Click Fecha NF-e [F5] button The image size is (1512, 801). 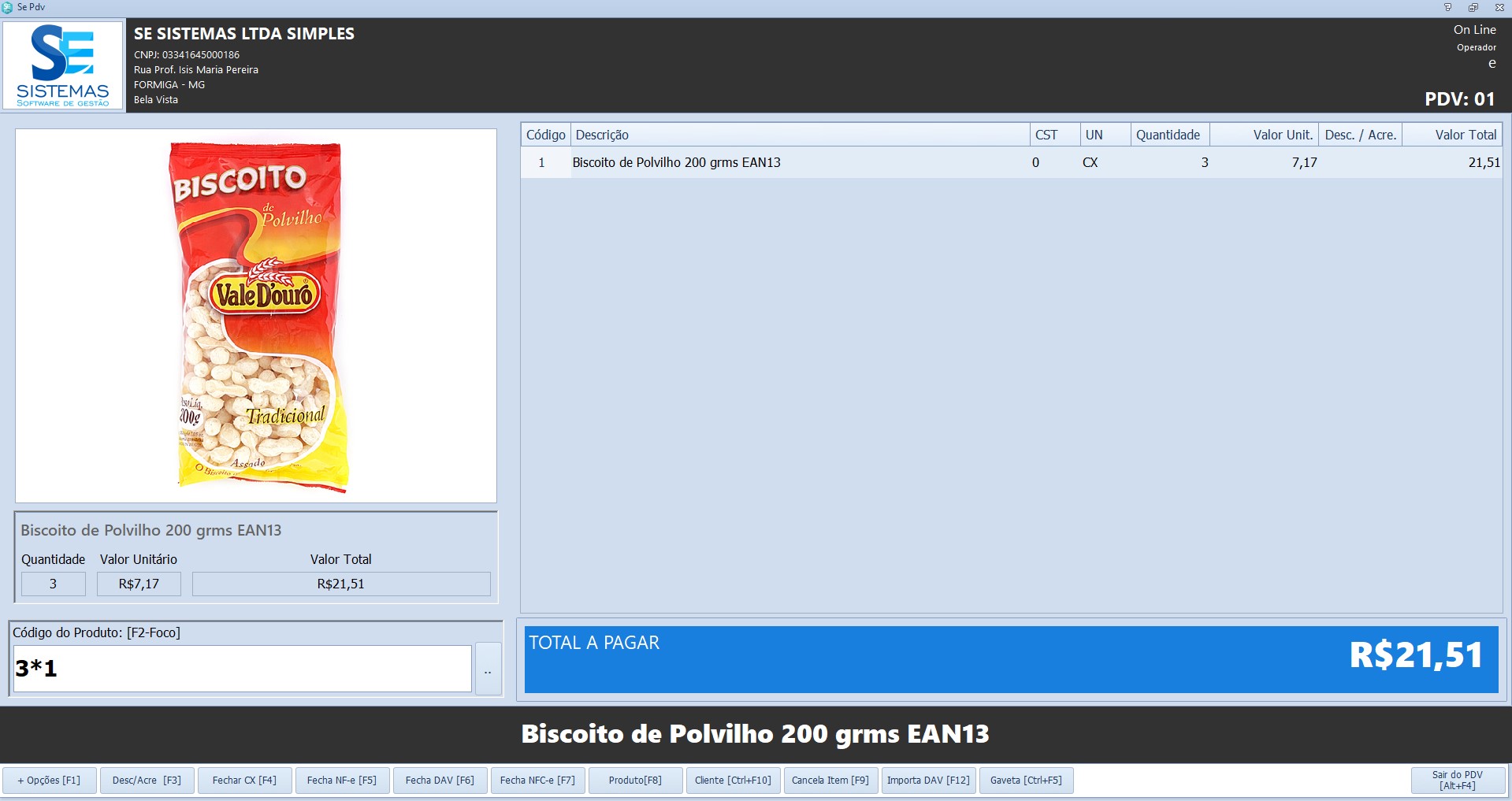point(342,781)
